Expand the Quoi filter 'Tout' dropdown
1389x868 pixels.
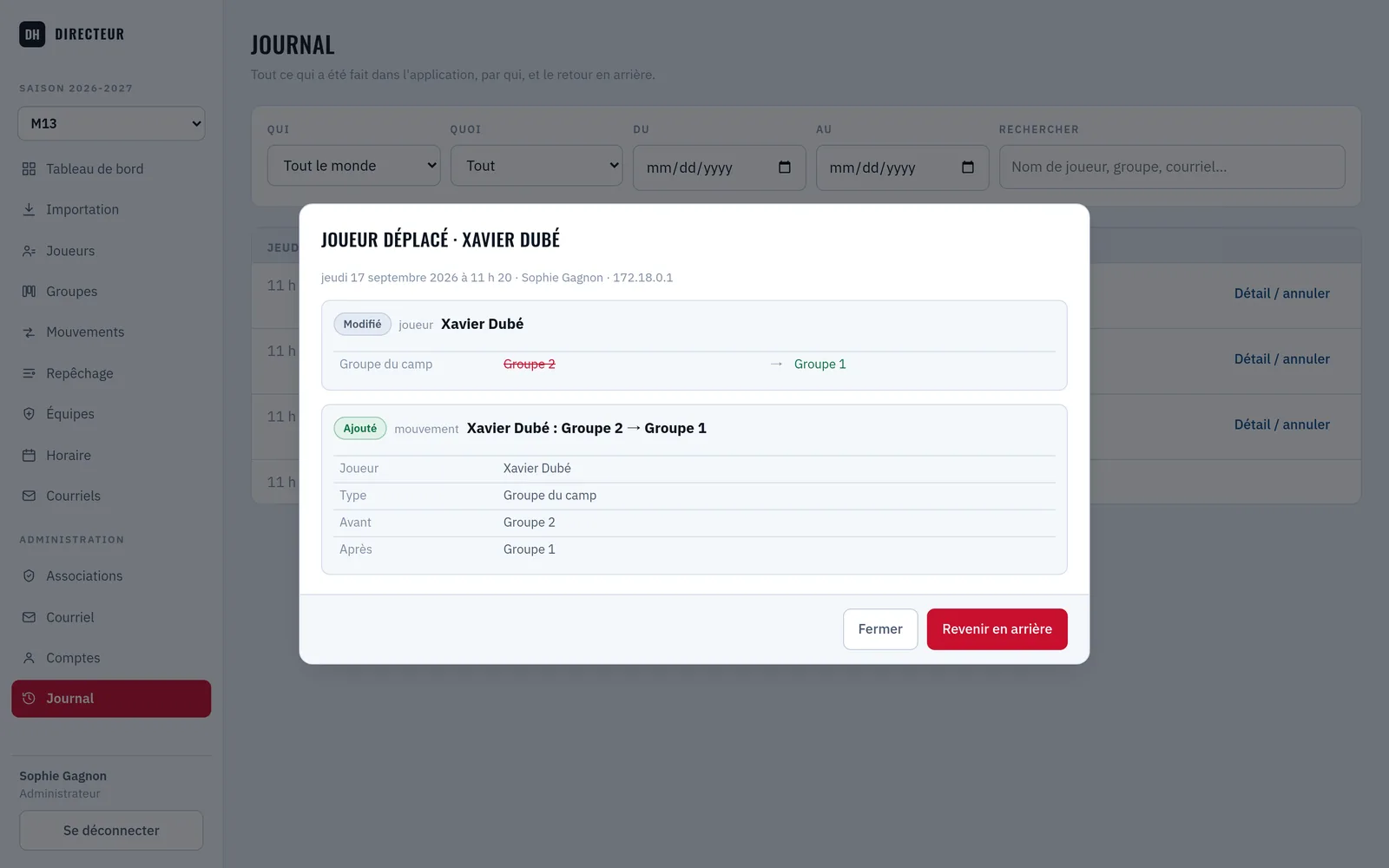point(537,166)
